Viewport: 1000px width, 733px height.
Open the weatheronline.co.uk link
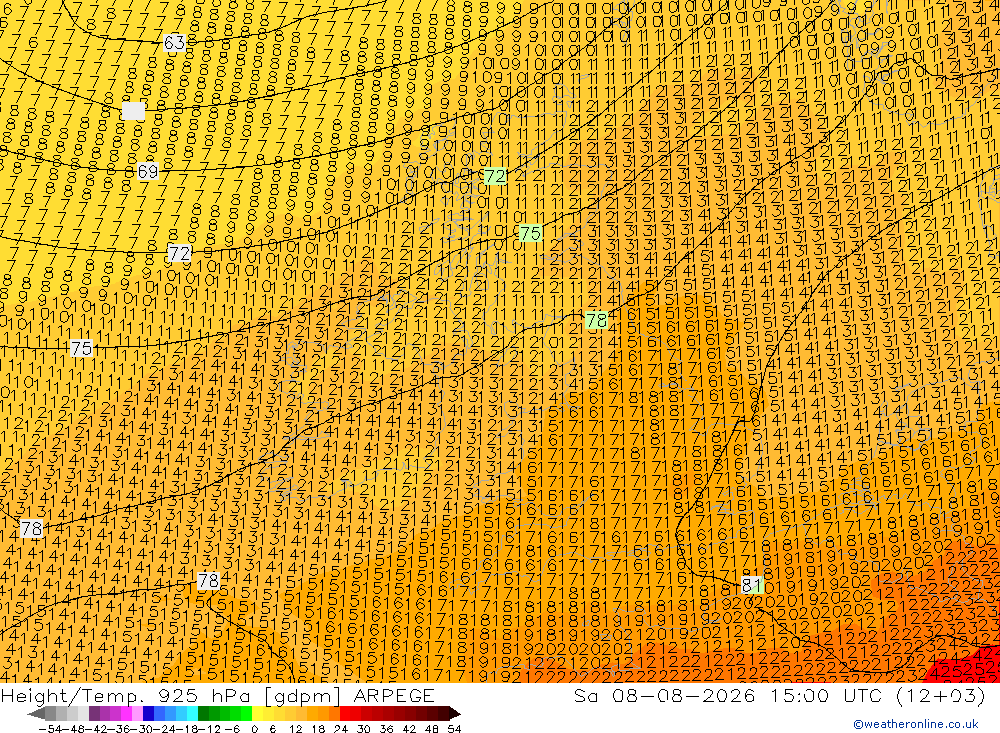[916, 724]
